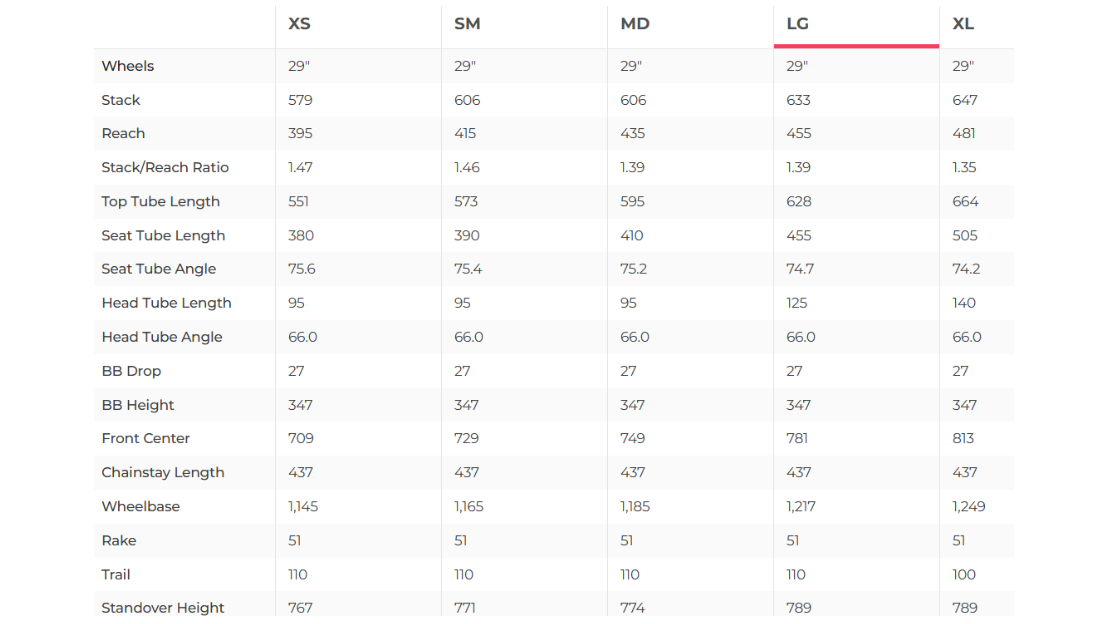This screenshot has width=1108, height=624.
Task: Select the XS size column header
Action: (299, 24)
